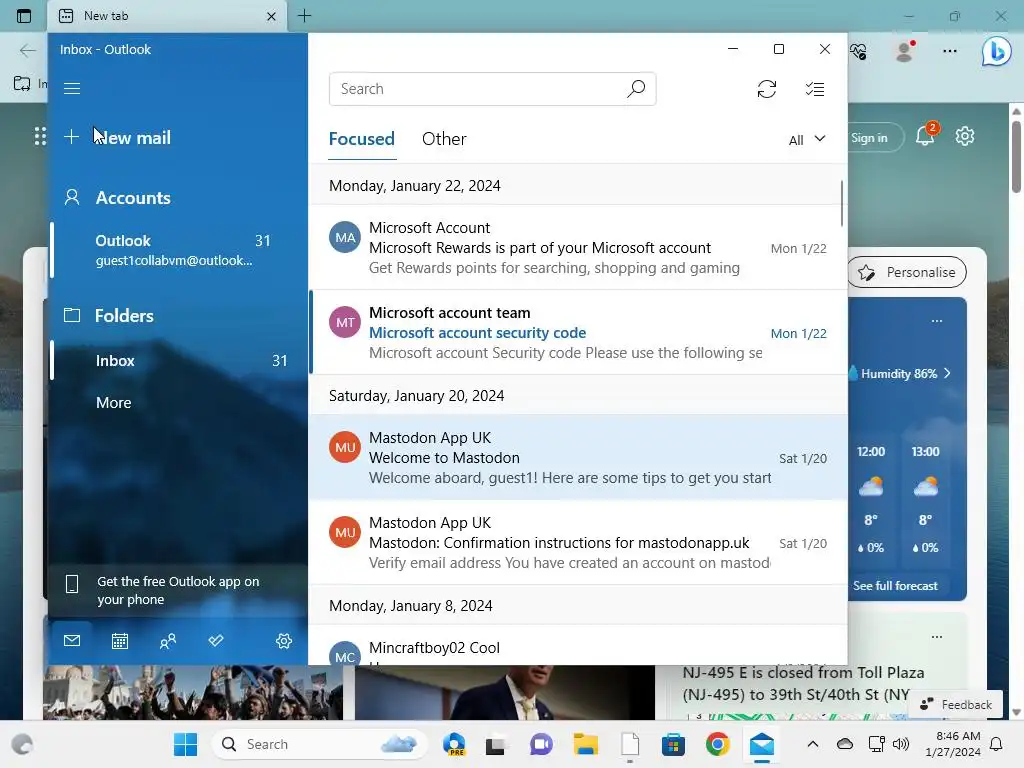The width and height of the screenshot is (1024, 768).
Task: Collapse the hamburger navigation menu in Mail
Action: pos(72,88)
